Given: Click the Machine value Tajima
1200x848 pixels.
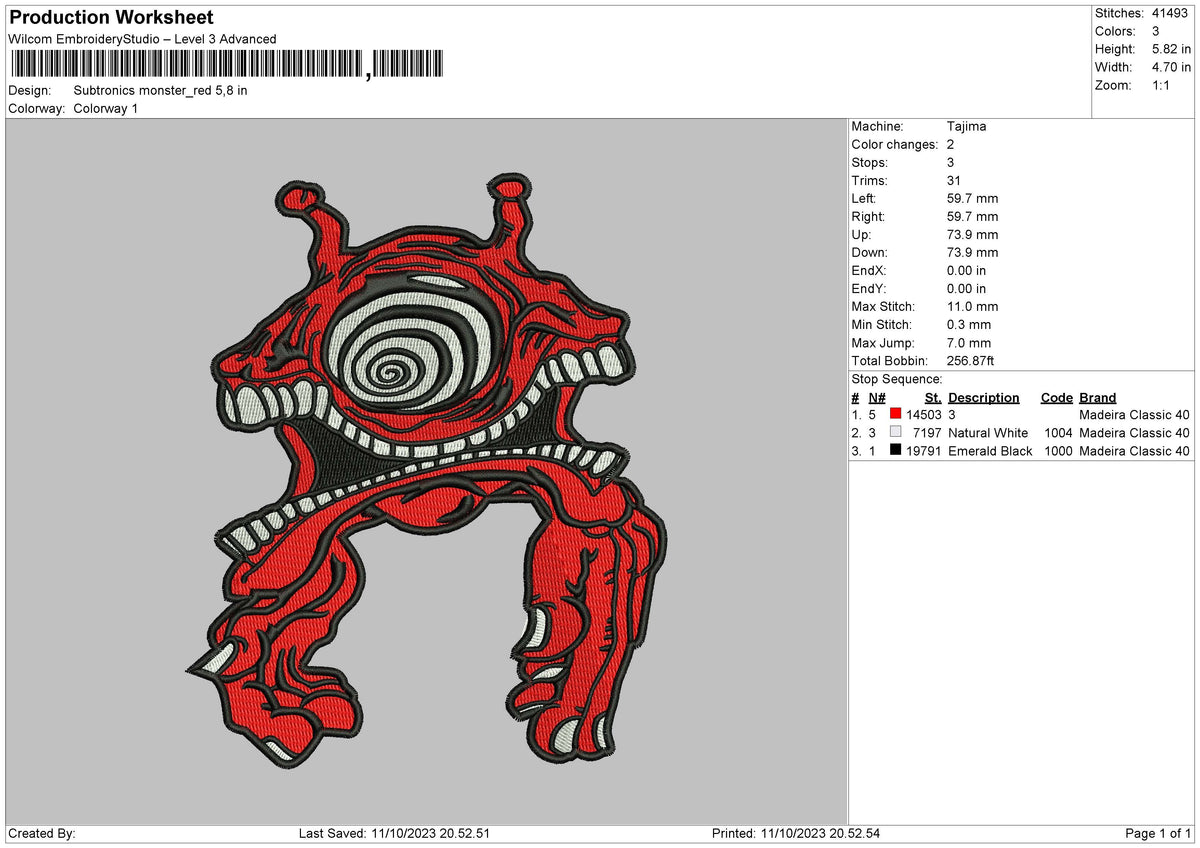Looking at the screenshot, I should [967, 127].
